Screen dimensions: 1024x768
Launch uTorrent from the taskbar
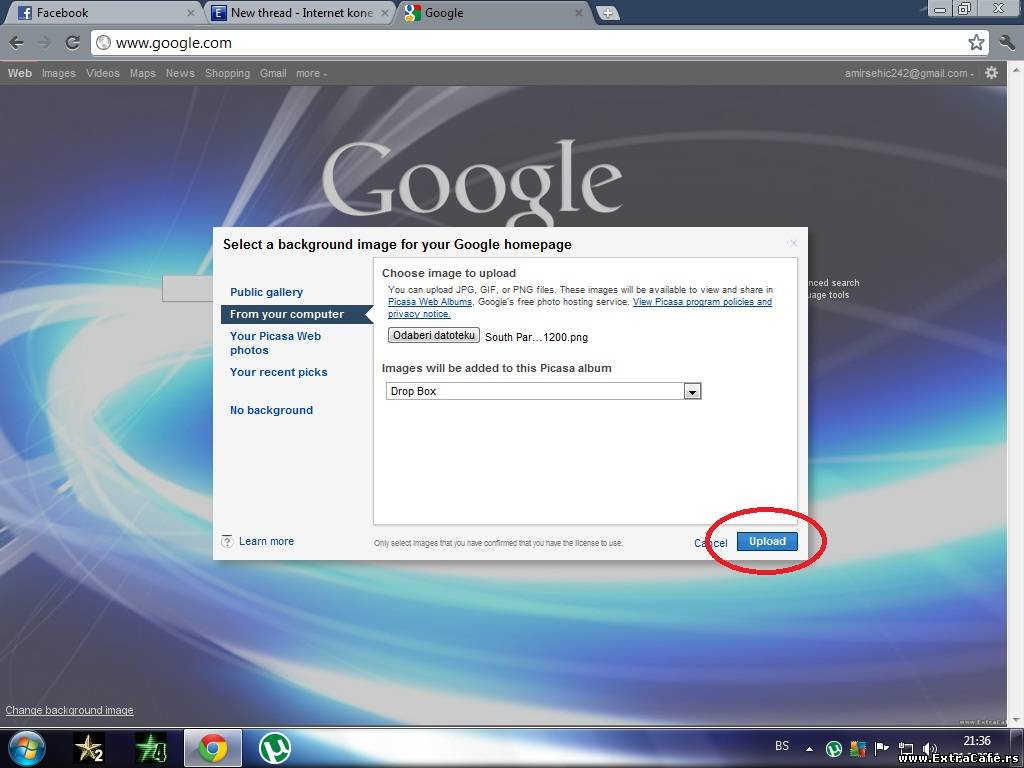click(275, 747)
